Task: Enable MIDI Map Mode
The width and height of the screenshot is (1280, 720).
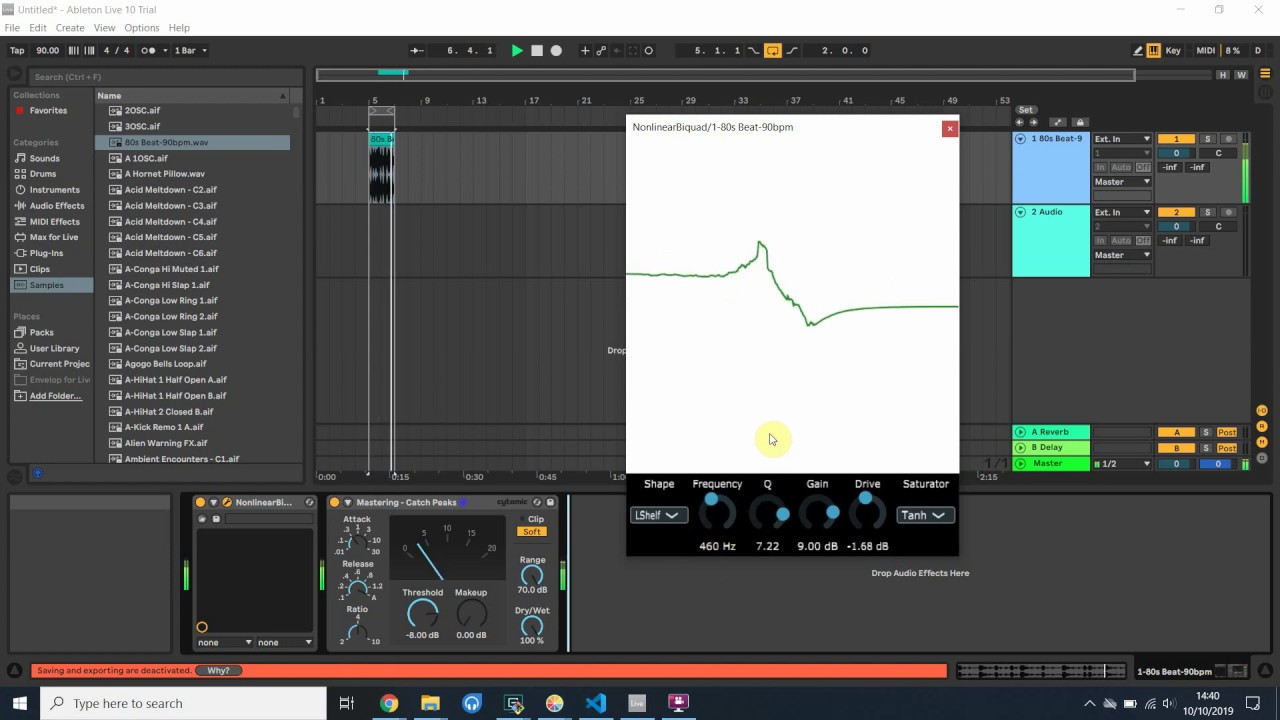Action: click(x=1205, y=50)
